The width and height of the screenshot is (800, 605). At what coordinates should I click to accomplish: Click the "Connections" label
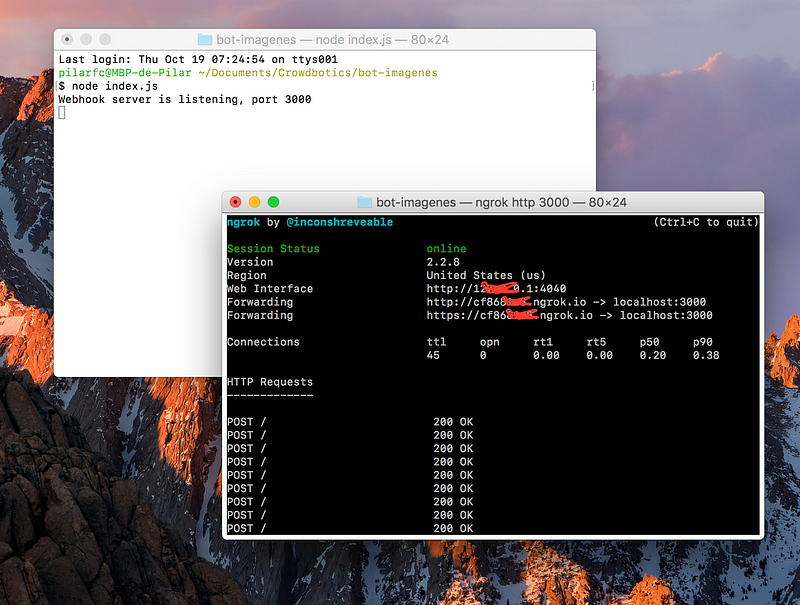tap(263, 342)
